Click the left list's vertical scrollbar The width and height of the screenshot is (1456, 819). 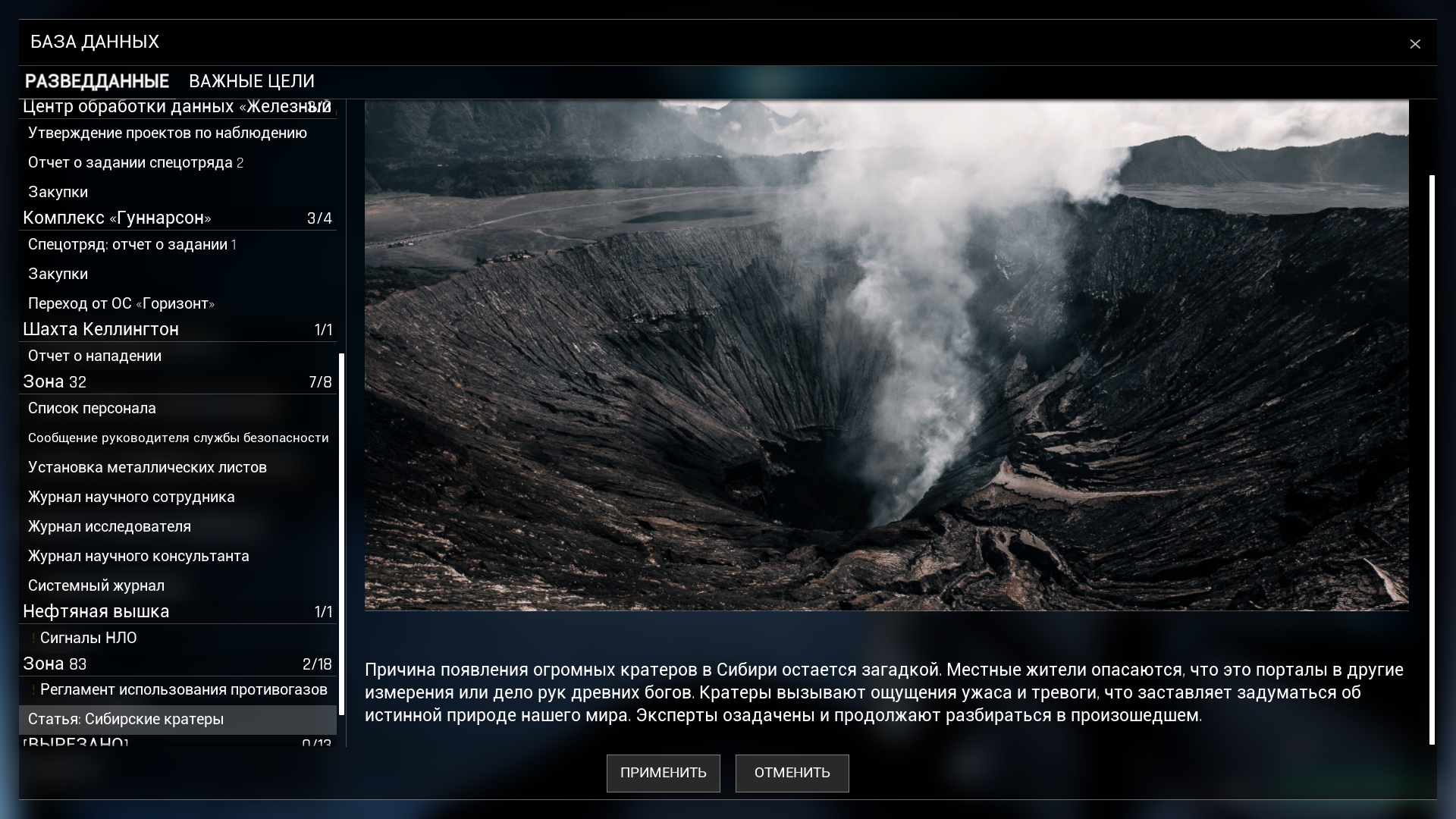pyautogui.click(x=342, y=531)
